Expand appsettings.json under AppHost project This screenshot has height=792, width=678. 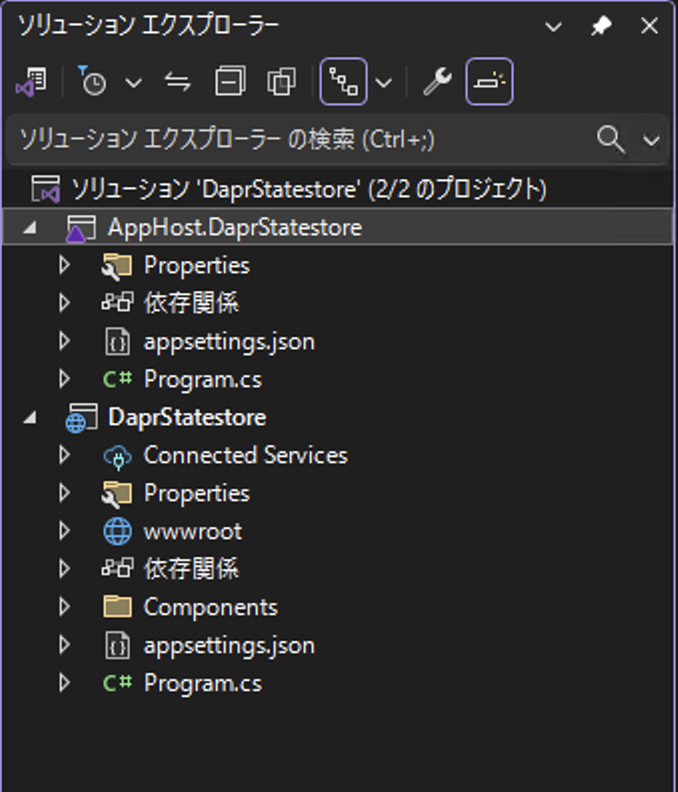pyautogui.click(x=64, y=341)
